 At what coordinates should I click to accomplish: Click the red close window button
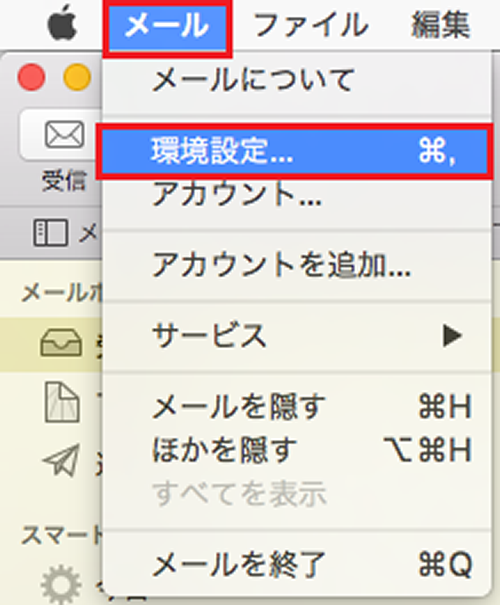coord(31,77)
